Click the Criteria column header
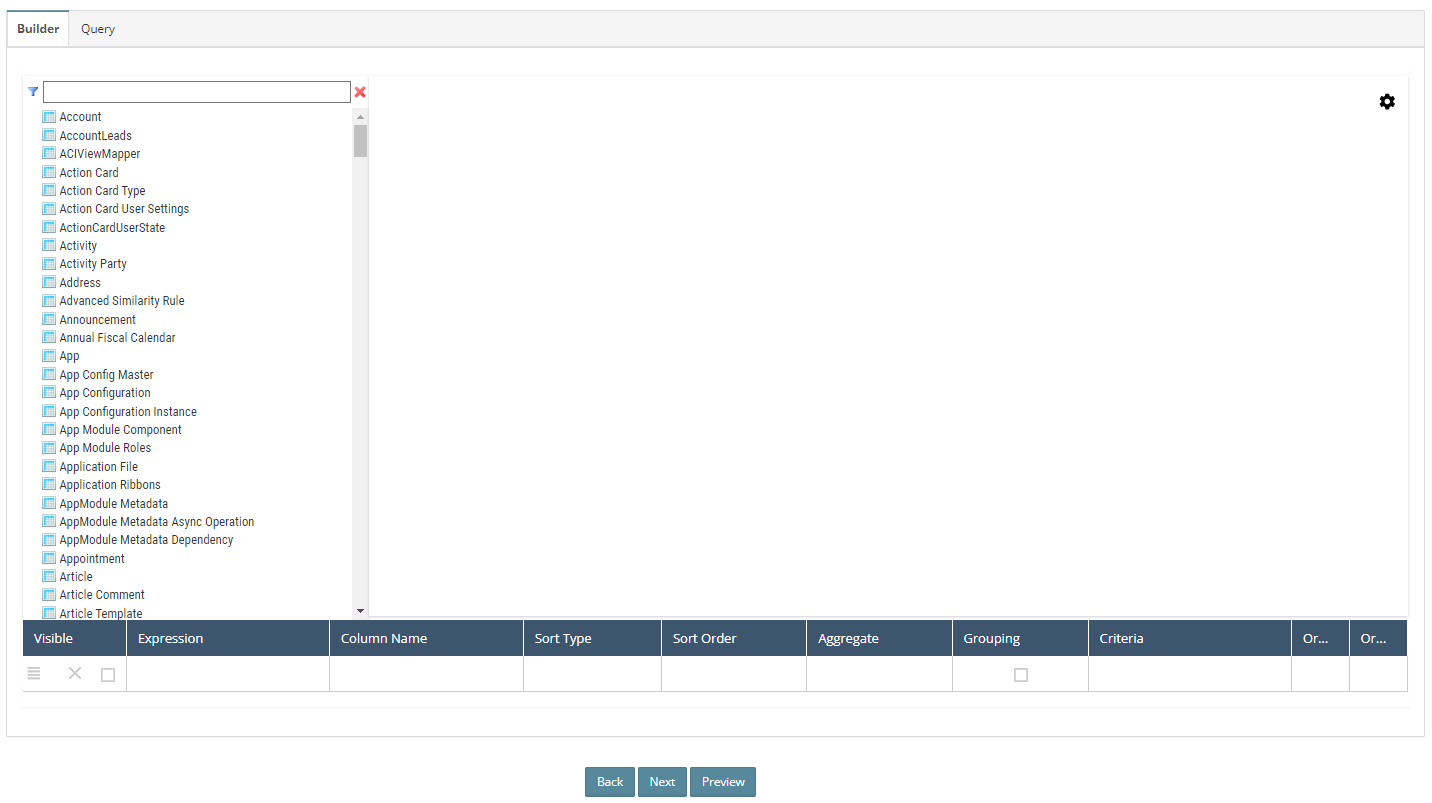The image size is (1432, 803). click(x=1190, y=638)
